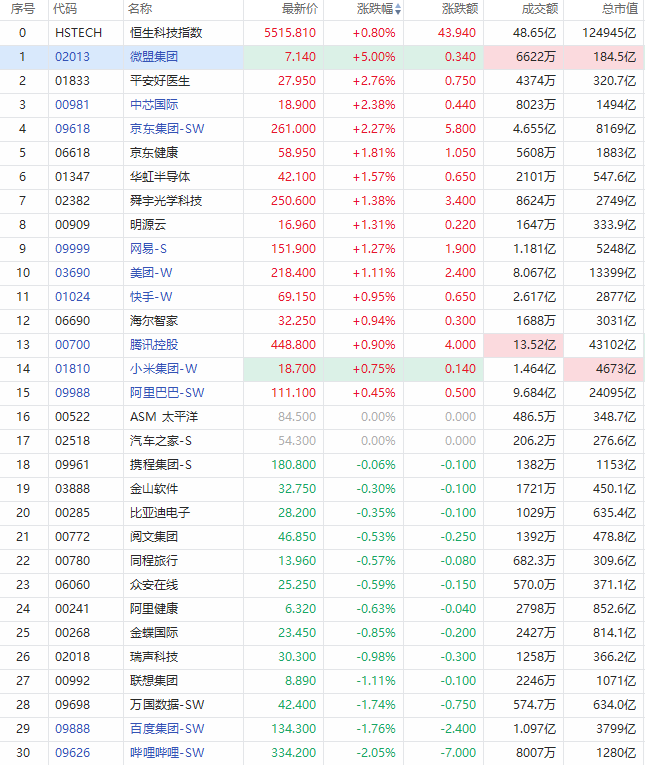645x765 pixels.
Task: Open 中芯国际 stock link
Action: pyautogui.click(x=154, y=104)
